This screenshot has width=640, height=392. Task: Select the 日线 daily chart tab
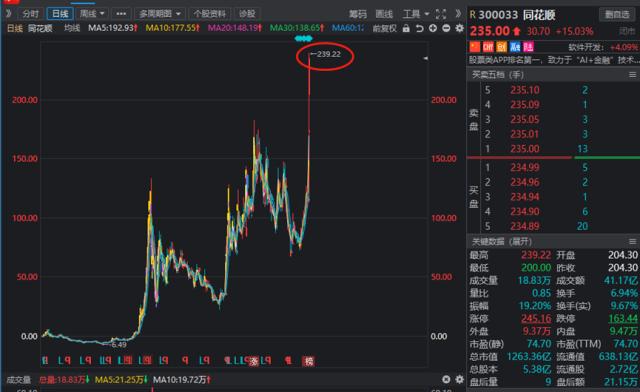(x=60, y=13)
